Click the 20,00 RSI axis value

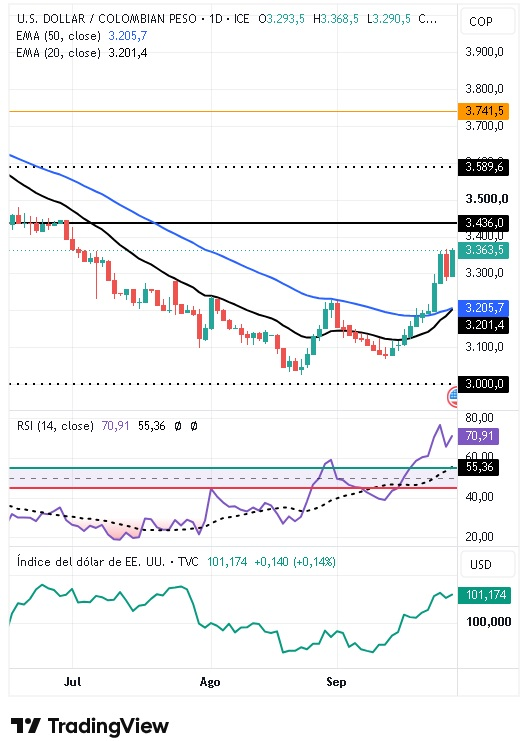coord(479,537)
